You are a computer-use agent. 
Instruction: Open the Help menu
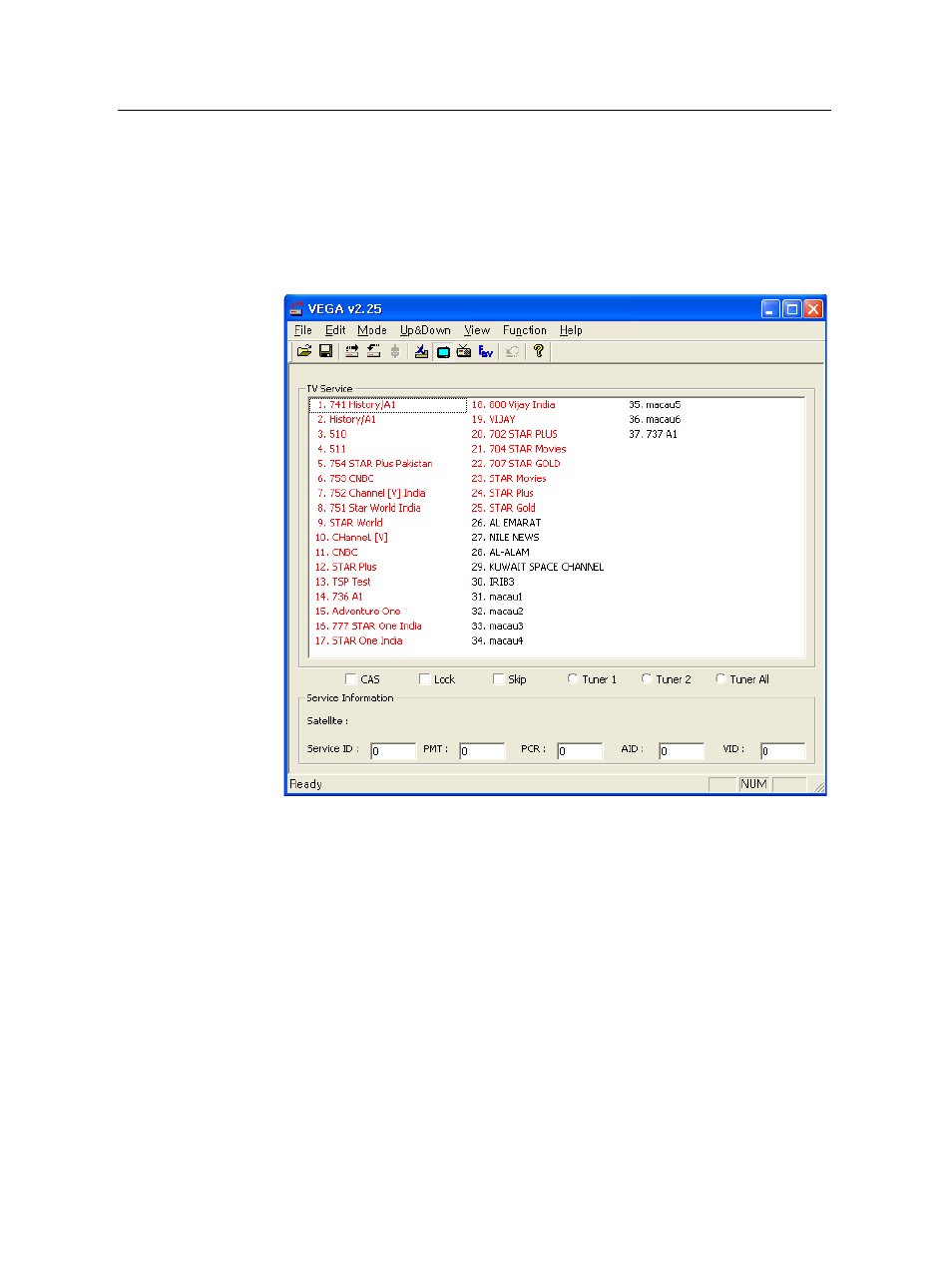pos(571,330)
